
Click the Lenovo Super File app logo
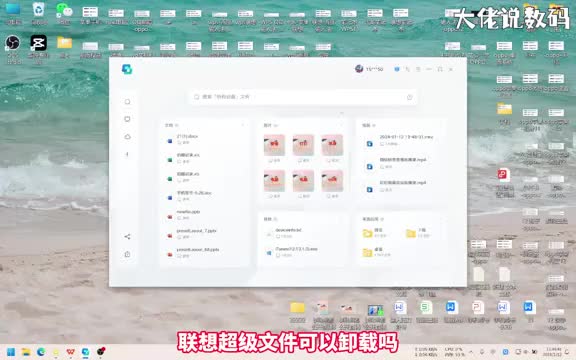(x=127, y=69)
